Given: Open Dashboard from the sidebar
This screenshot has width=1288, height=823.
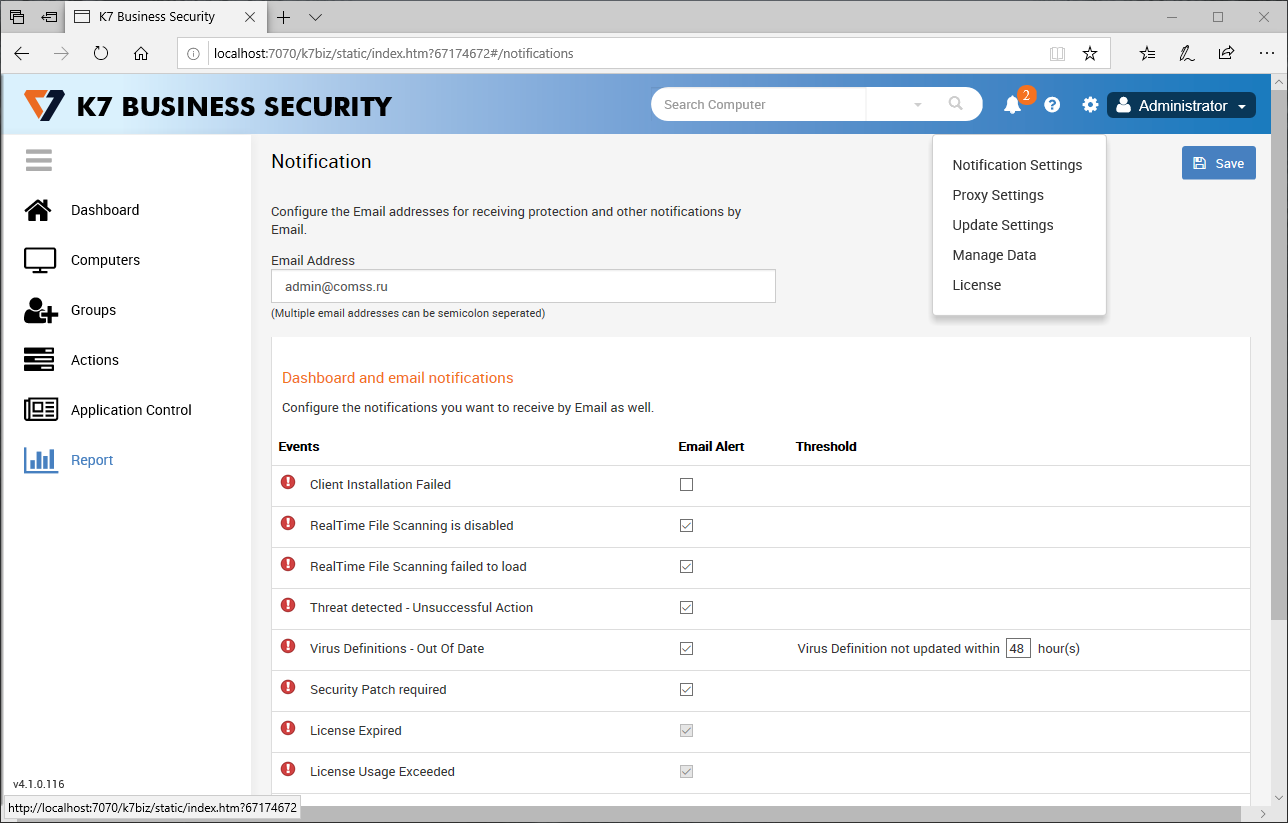Looking at the screenshot, I should pos(104,210).
